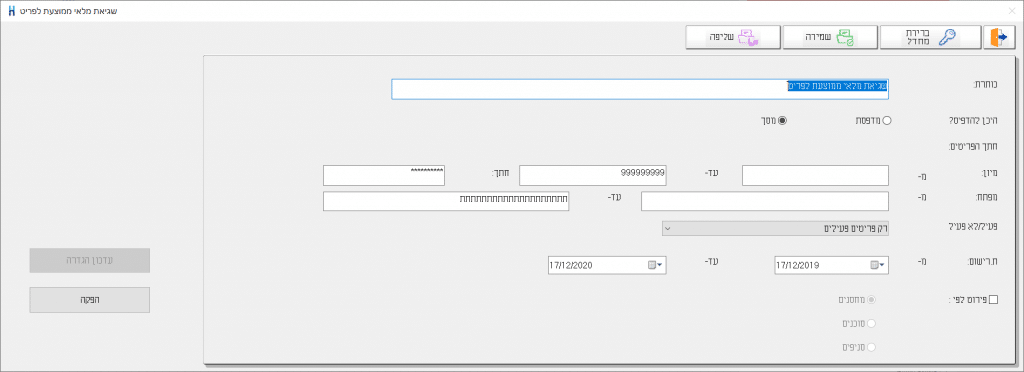
Task: Click the שליפה retrieve button
Action: click(733, 37)
